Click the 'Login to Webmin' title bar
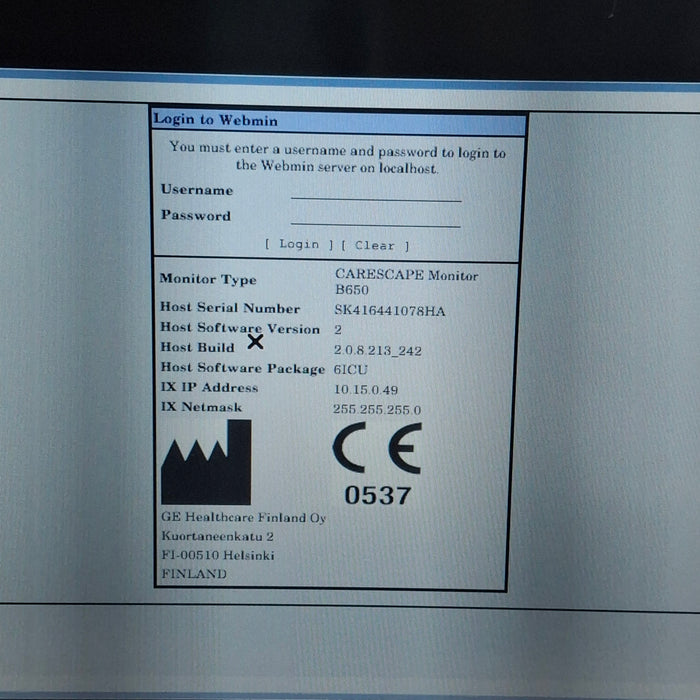 pyautogui.click(x=338, y=121)
